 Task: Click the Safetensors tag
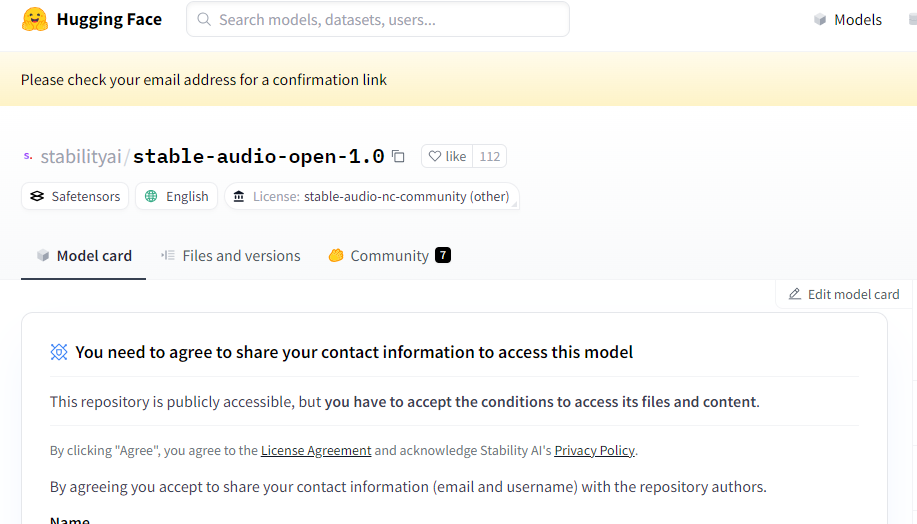point(75,196)
